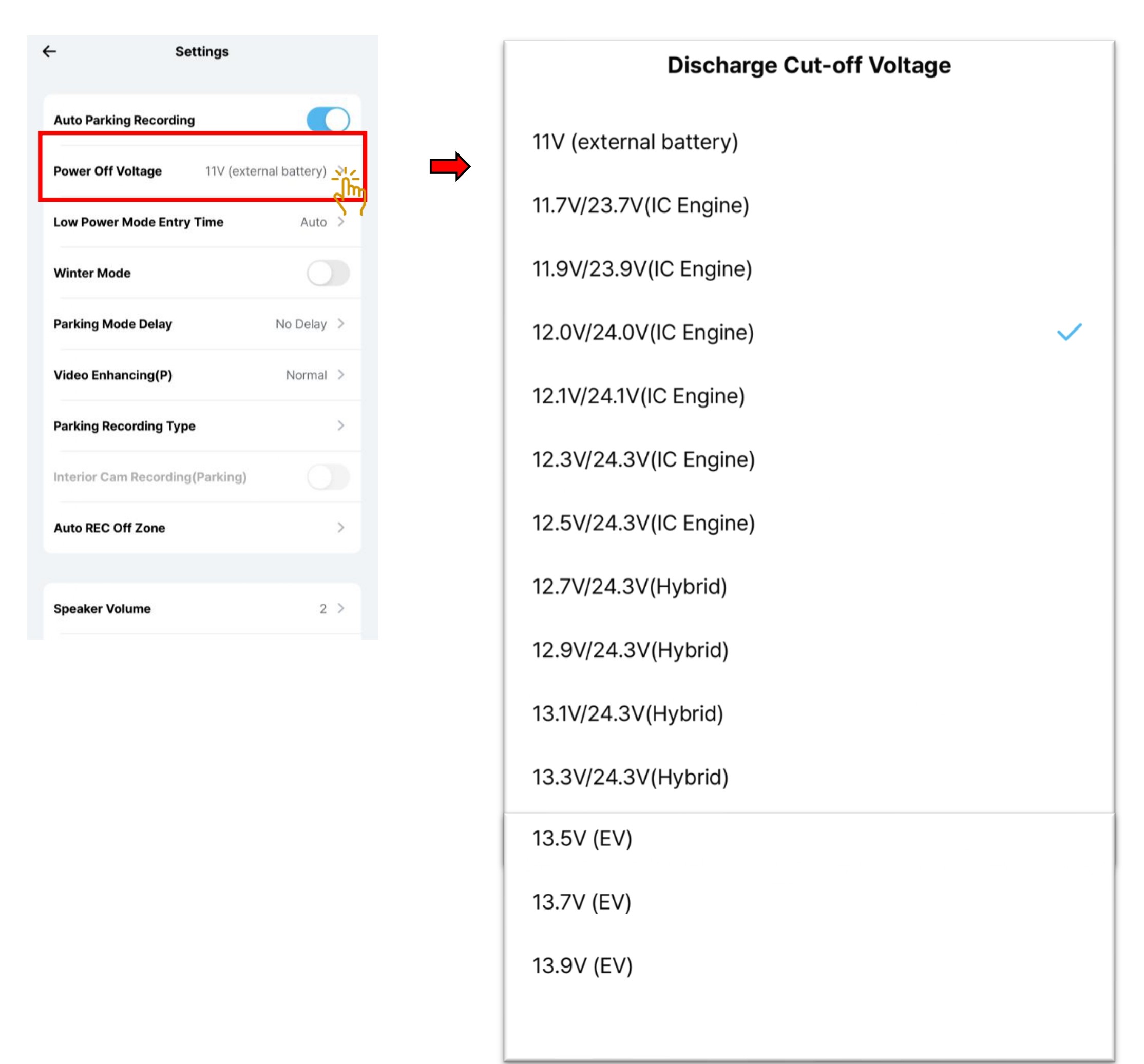This screenshot has height=1064, width=1144.
Task: Select 11V (external battery) in voltage list
Action: [635, 142]
